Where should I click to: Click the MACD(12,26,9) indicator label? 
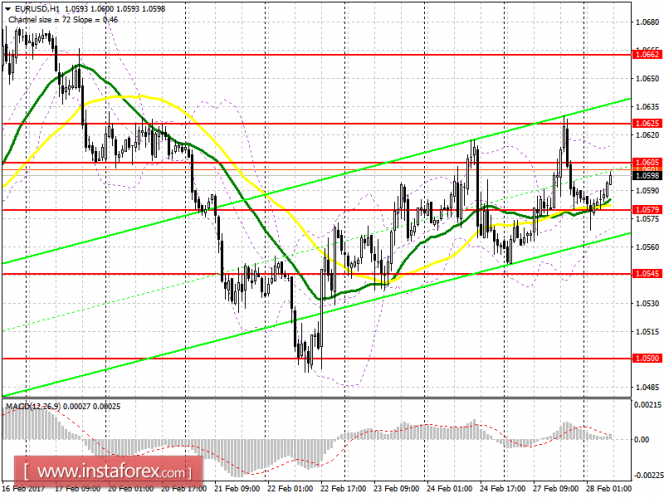pyautogui.click(x=34, y=407)
